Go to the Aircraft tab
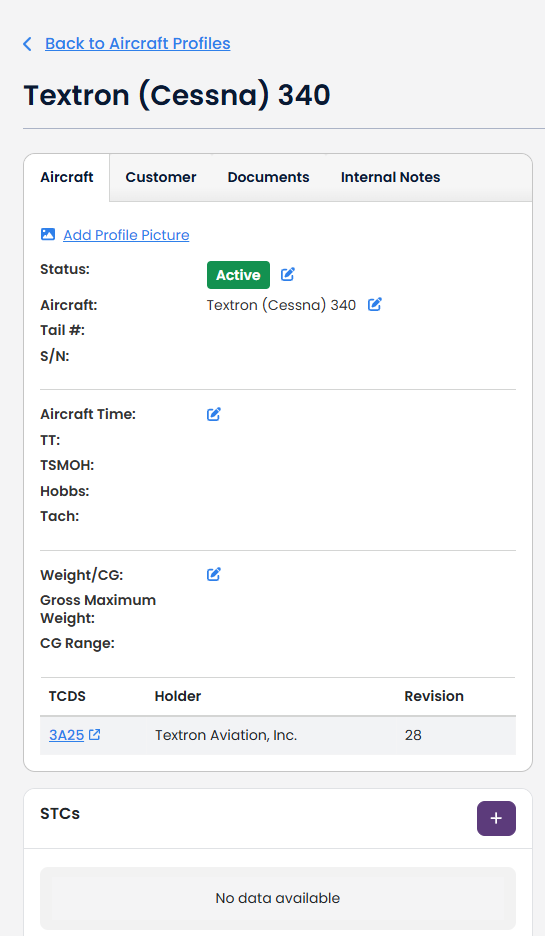This screenshot has height=936, width=545. pos(67,177)
